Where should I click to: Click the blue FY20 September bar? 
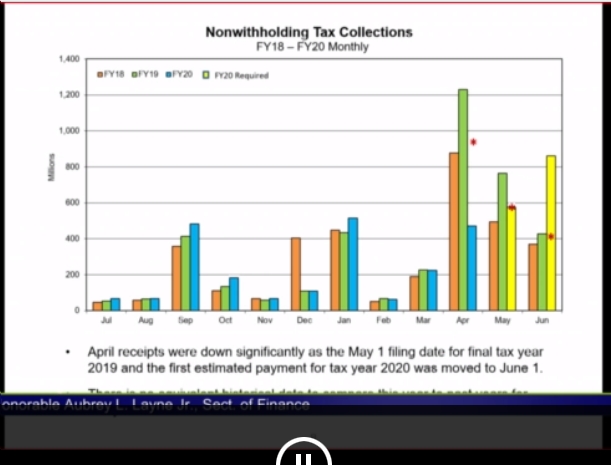pyautogui.click(x=194, y=267)
